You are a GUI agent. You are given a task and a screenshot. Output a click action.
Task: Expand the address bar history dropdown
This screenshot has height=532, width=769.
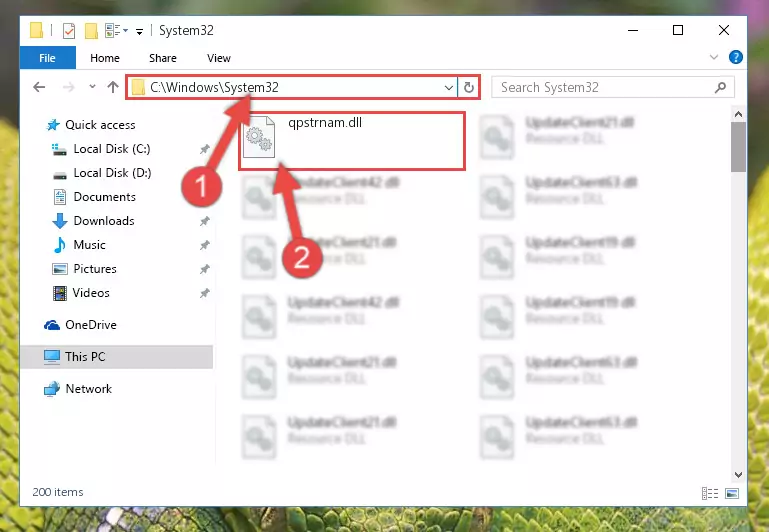(x=448, y=88)
